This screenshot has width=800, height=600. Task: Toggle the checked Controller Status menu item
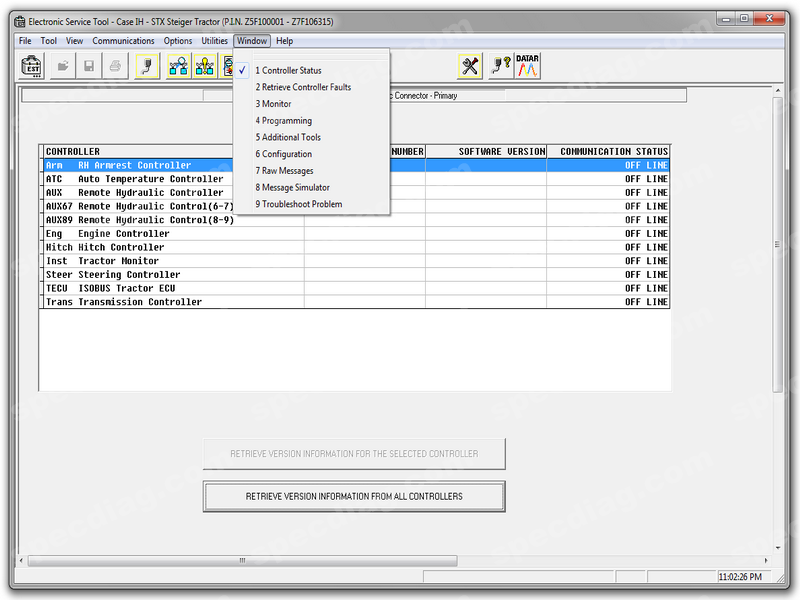click(x=291, y=71)
